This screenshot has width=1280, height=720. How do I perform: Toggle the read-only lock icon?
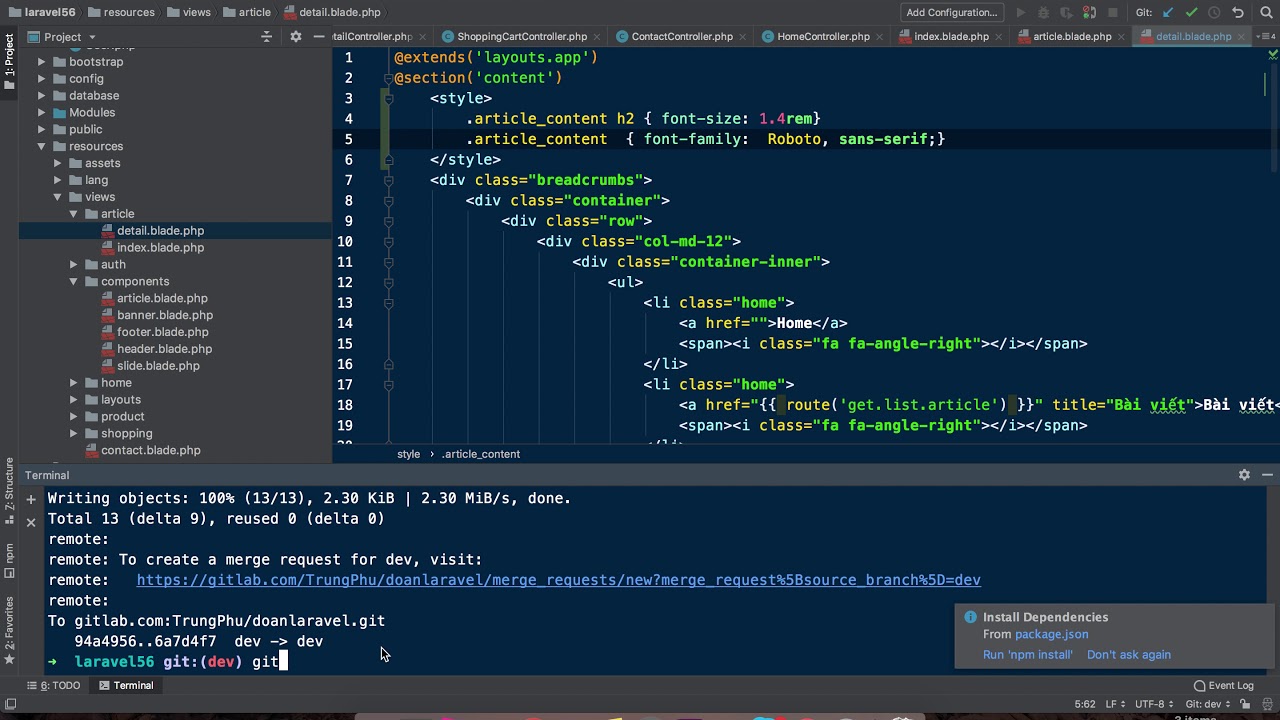click(1246, 704)
